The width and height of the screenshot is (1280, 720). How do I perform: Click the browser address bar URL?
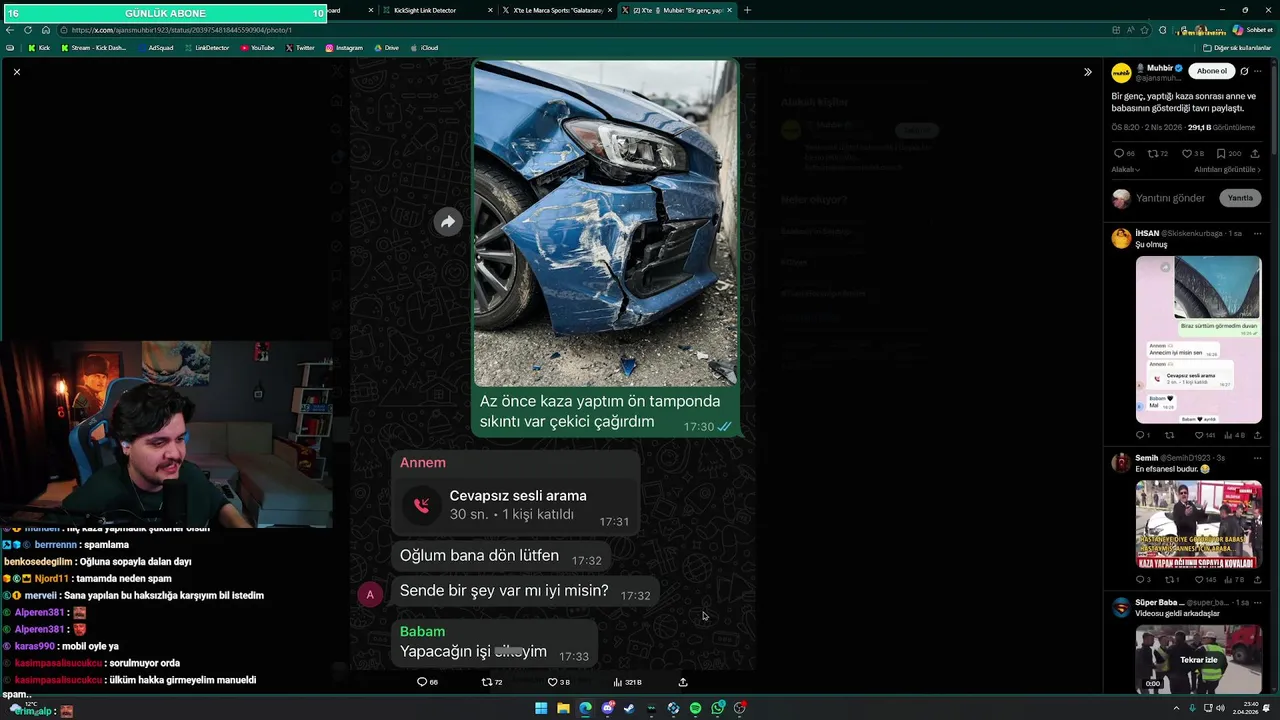tap(182, 30)
